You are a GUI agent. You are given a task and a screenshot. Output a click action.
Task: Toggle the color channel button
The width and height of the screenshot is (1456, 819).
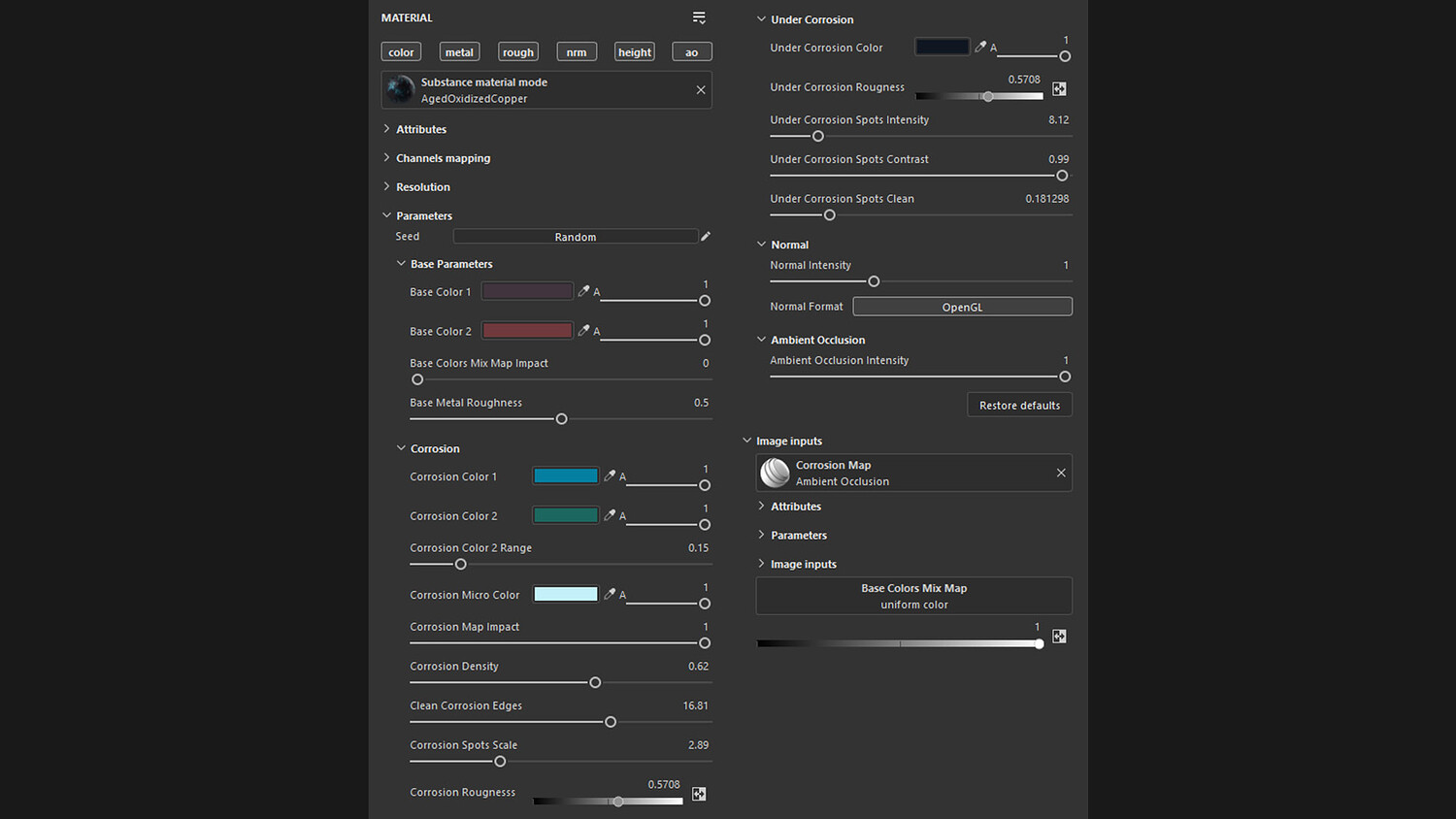[401, 52]
